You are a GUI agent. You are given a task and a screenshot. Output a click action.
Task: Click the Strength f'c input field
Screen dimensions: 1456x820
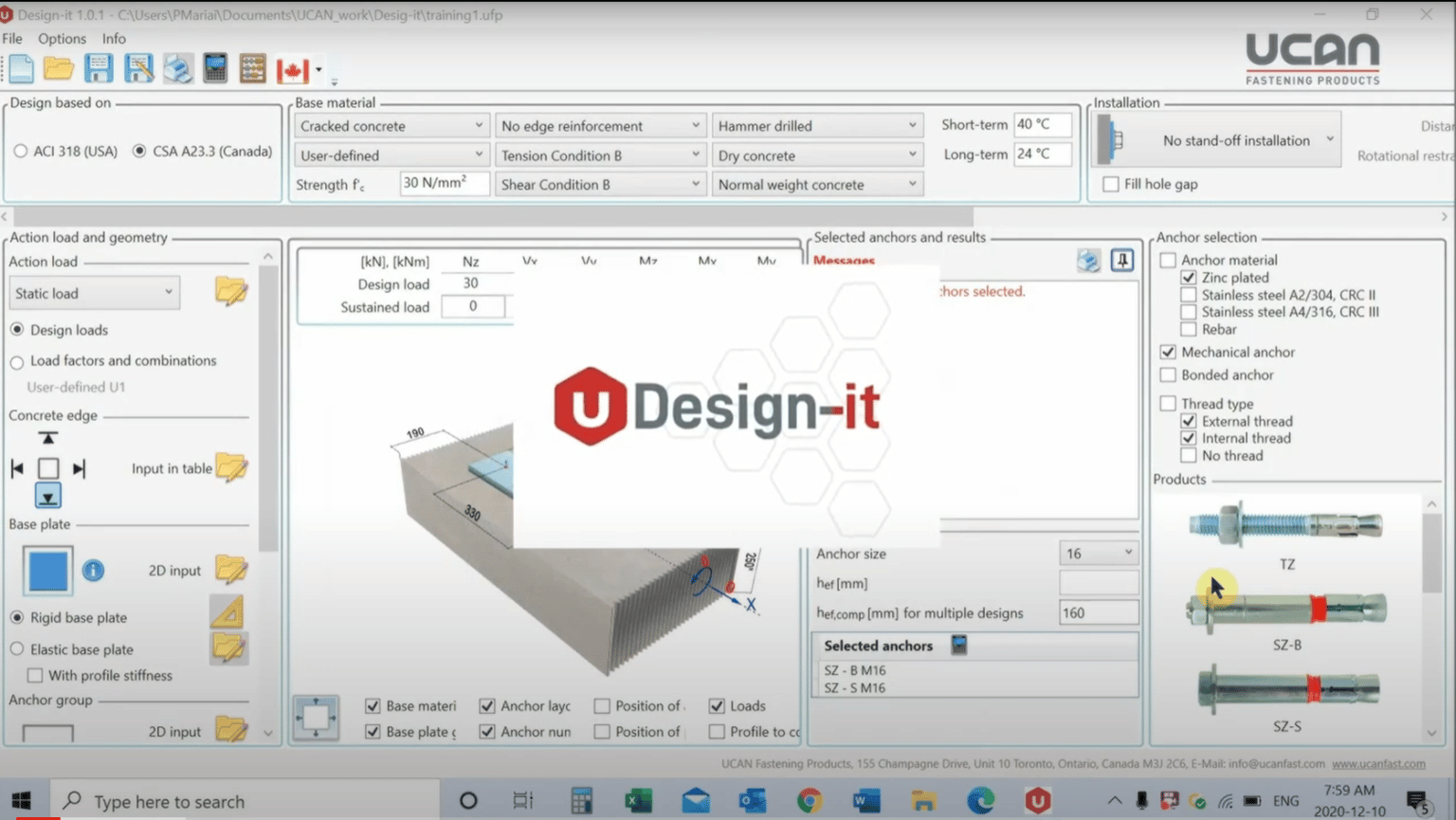(444, 183)
